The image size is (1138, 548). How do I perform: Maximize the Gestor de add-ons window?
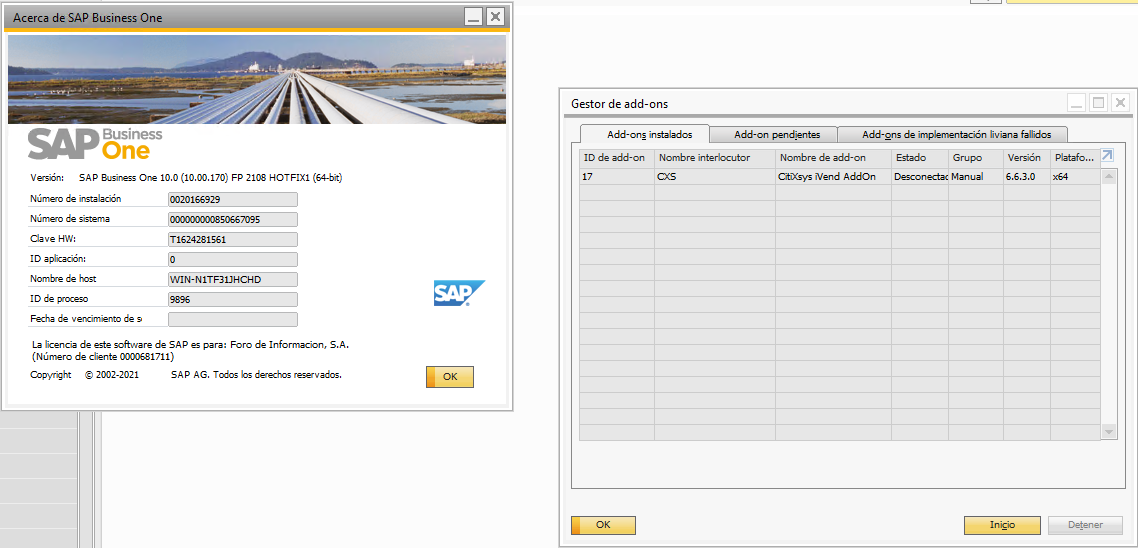tap(1098, 103)
